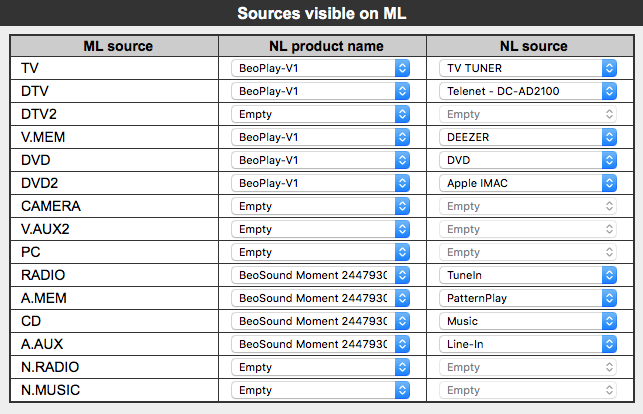
Task: Open BeoSound Moment product dropdown for A.MEM
Action: (x=320, y=298)
